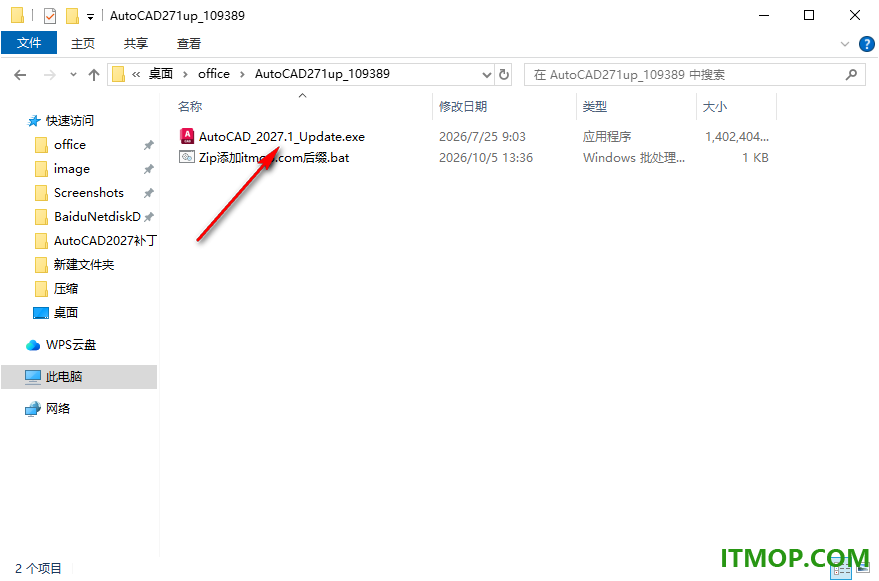The width and height of the screenshot is (879, 581).
Task: Open the 压缩 folder in sidebar
Action: tap(66, 289)
